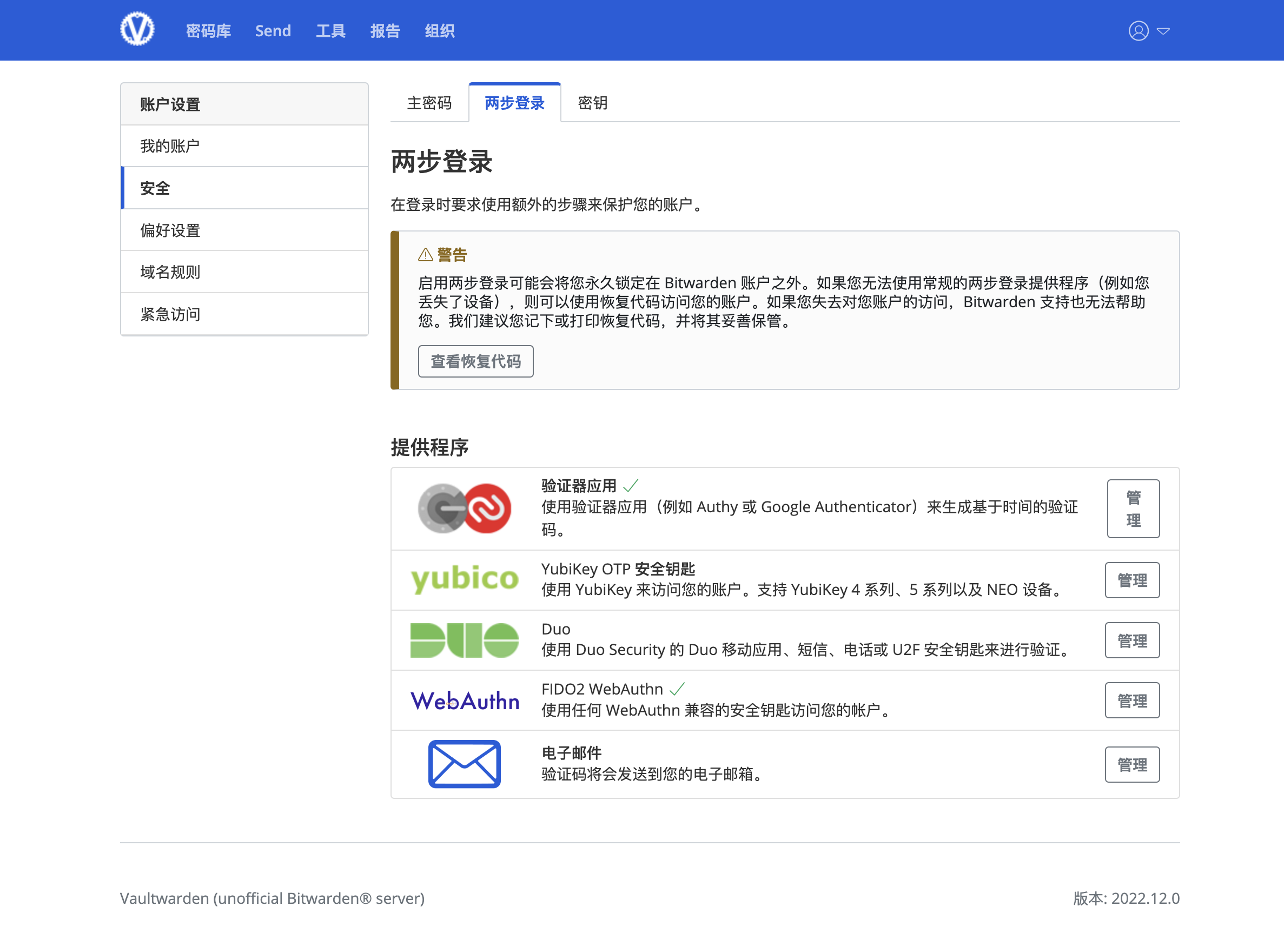The height and width of the screenshot is (952, 1284).
Task: Manage the Duo provider
Action: tap(1132, 640)
